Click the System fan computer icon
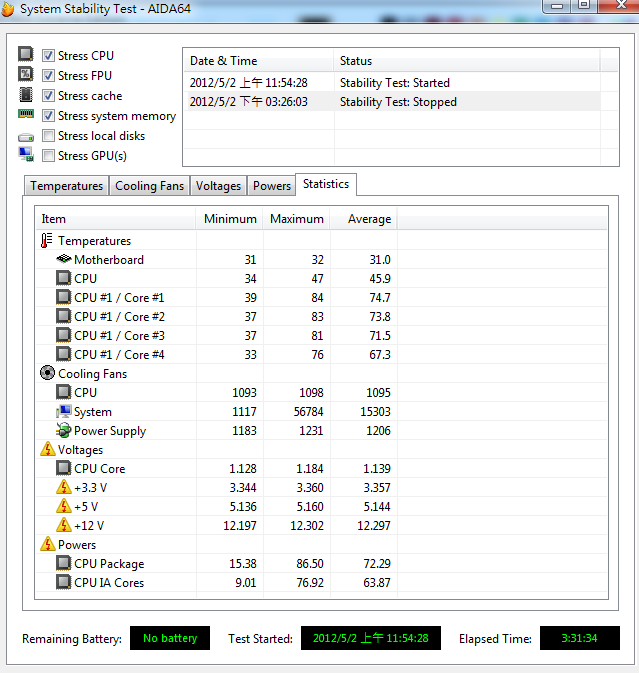 point(64,411)
